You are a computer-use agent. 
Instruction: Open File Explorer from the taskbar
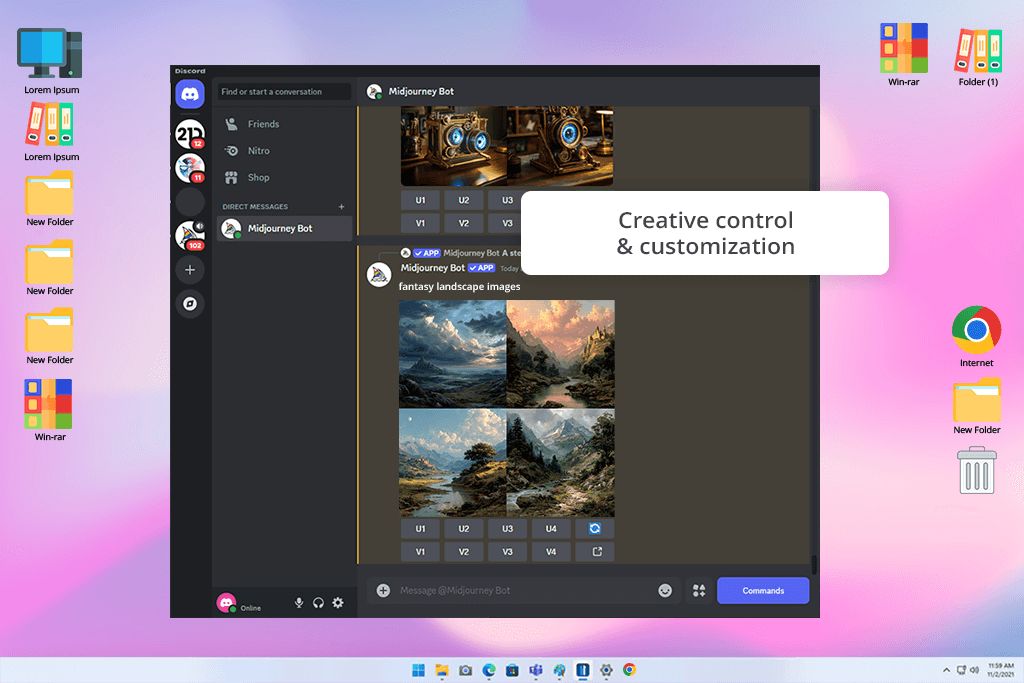pyautogui.click(x=442, y=670)
